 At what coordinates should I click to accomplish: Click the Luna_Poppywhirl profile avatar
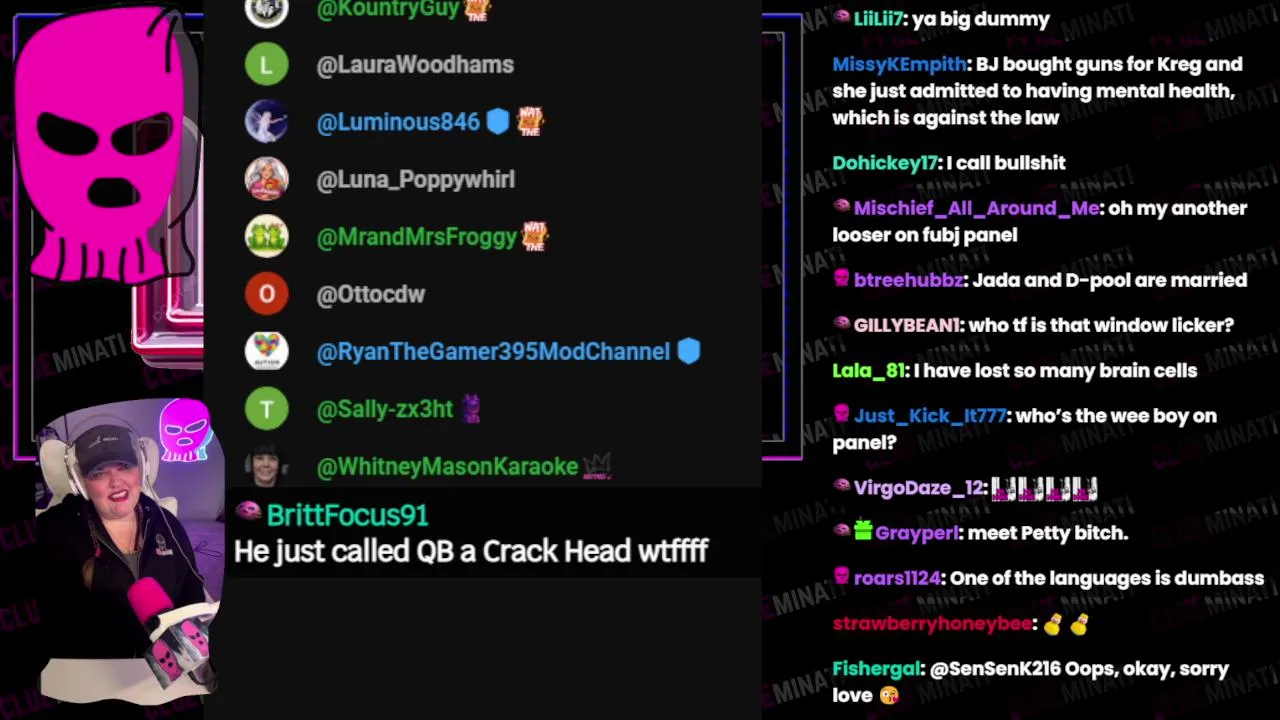pos(267,180)
